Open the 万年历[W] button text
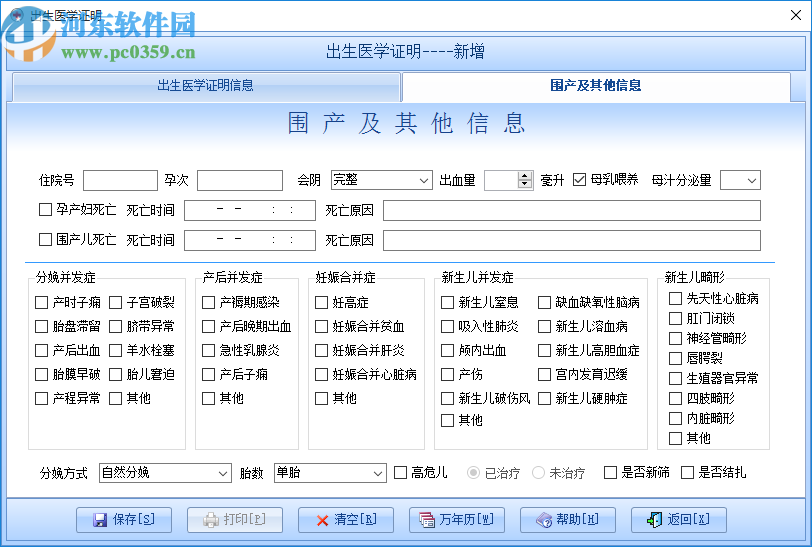The width and height of the screenshot is (812, 547). tap(466, 519)
